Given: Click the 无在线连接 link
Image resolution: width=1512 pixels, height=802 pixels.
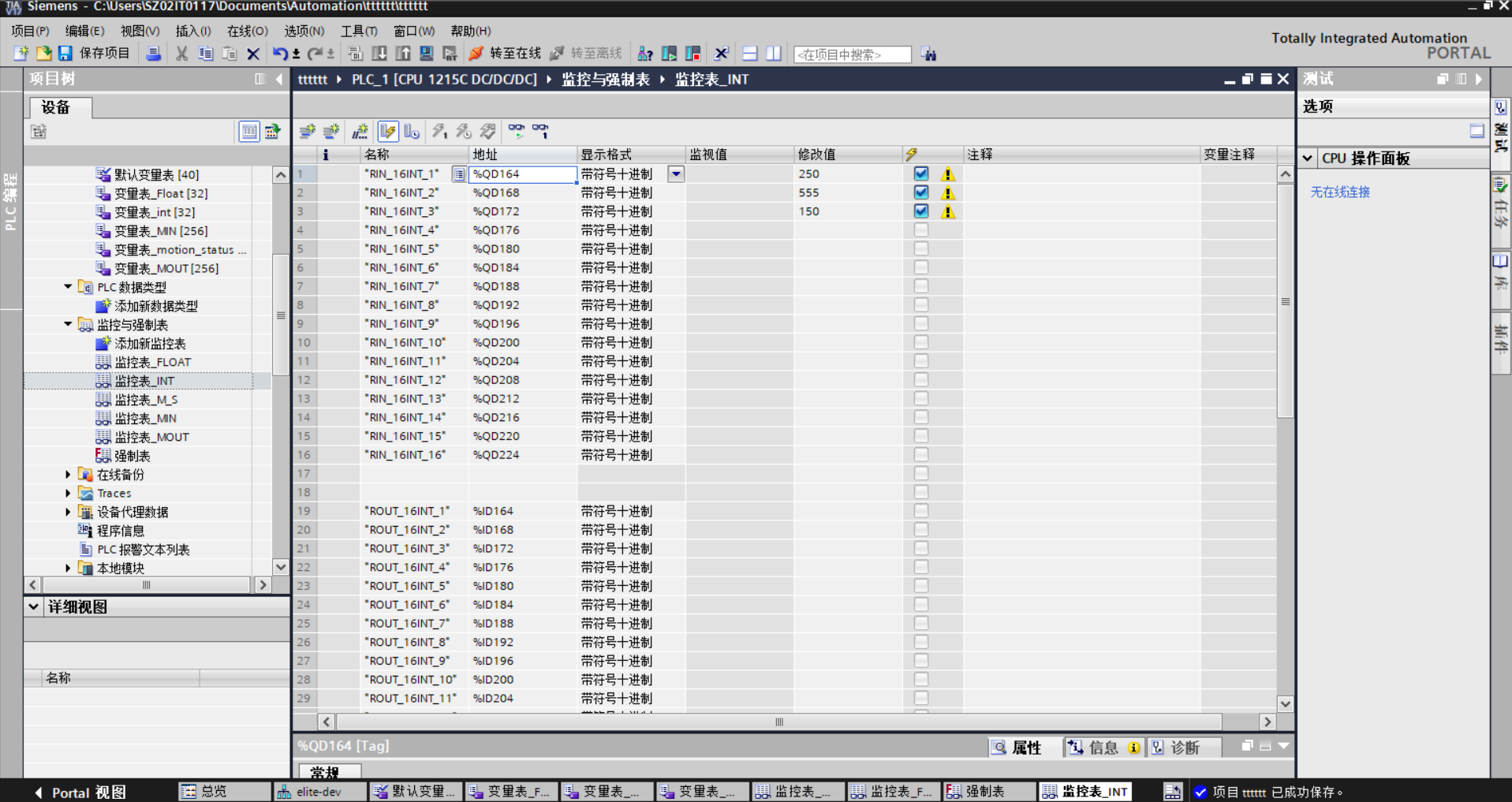Looking at the screenshot, I should pyautogui.click(x=1340, y=192).
